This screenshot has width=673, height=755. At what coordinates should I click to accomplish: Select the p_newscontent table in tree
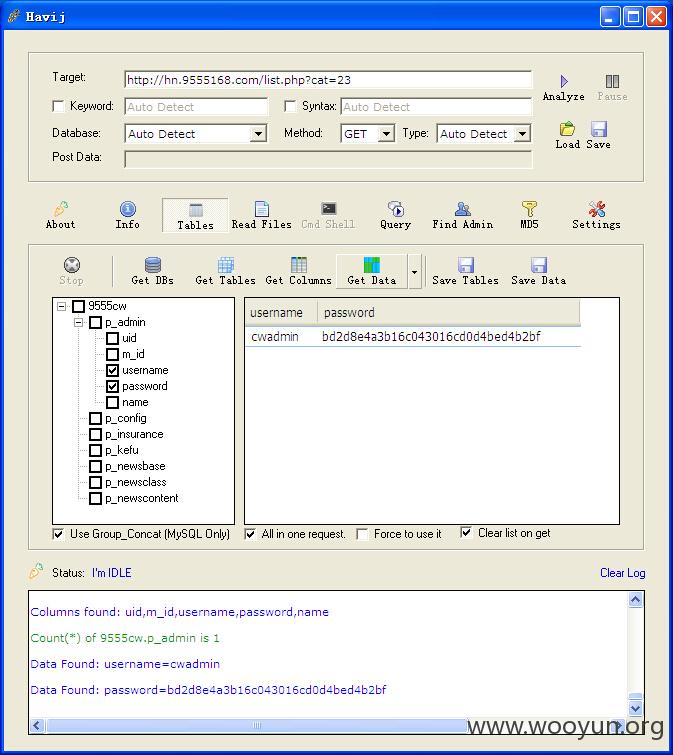click(142, 498)
